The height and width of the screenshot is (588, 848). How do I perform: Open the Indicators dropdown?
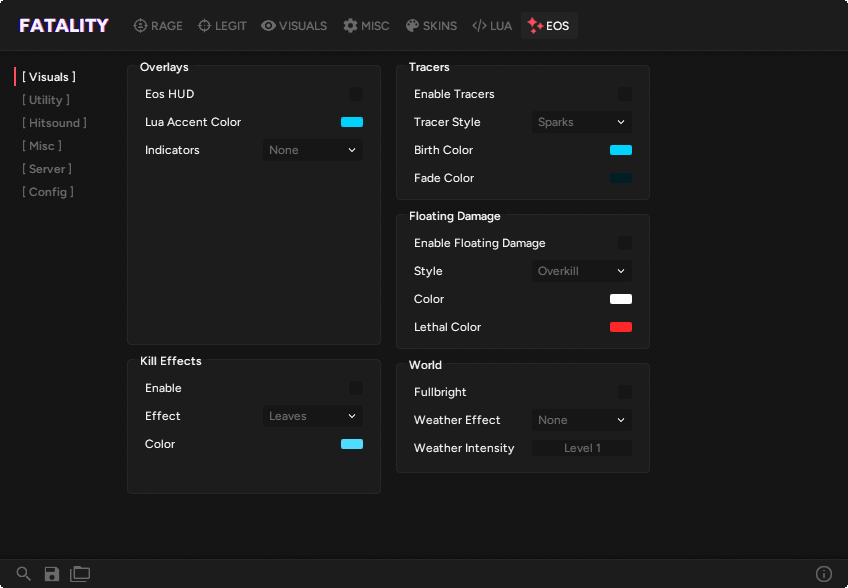click(x=313, y=150)
